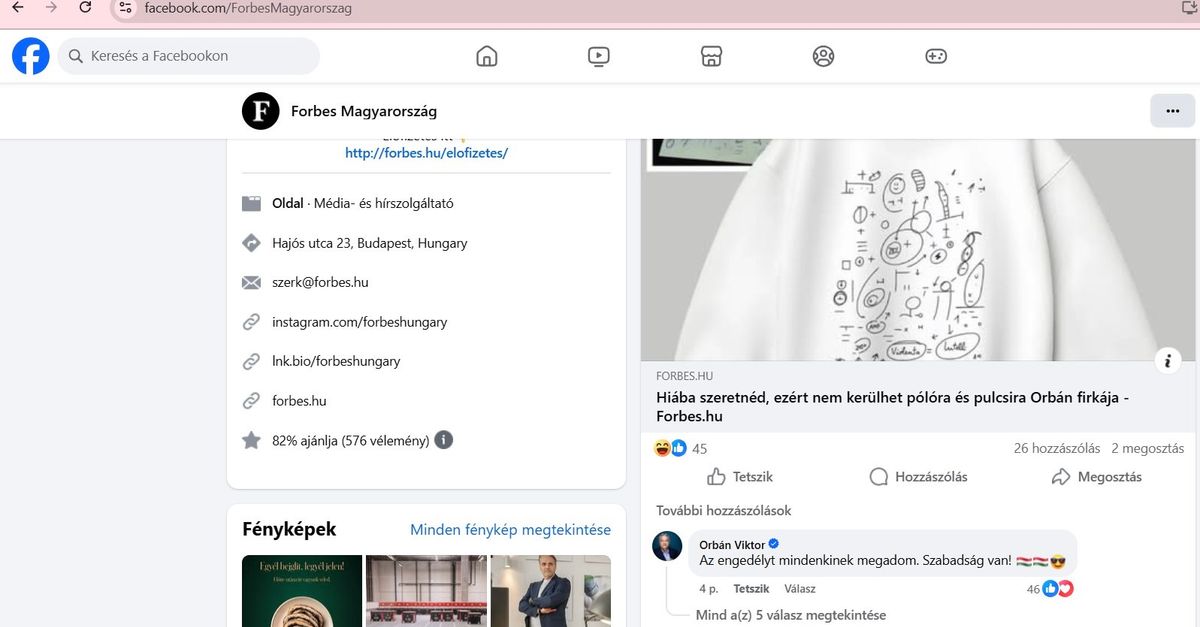Open the Groups icon
This screenshot has height=627, width=1200.
click(x=823, y=56)
